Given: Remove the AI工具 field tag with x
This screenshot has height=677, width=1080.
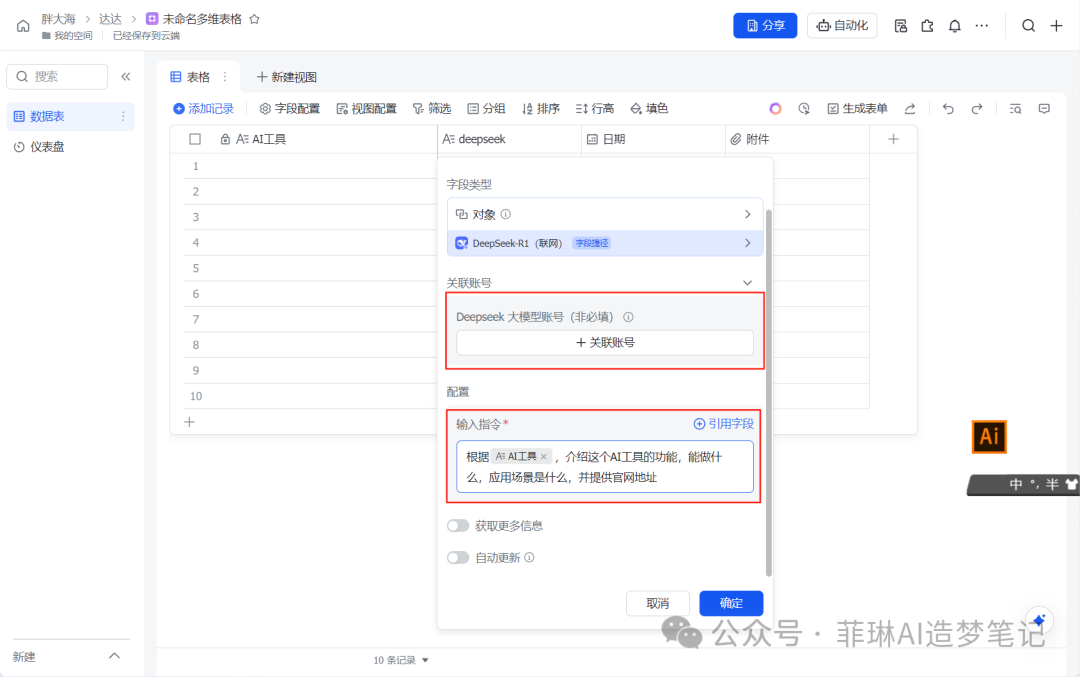Looking at the screenshot, I should click(x=543, y=457).
